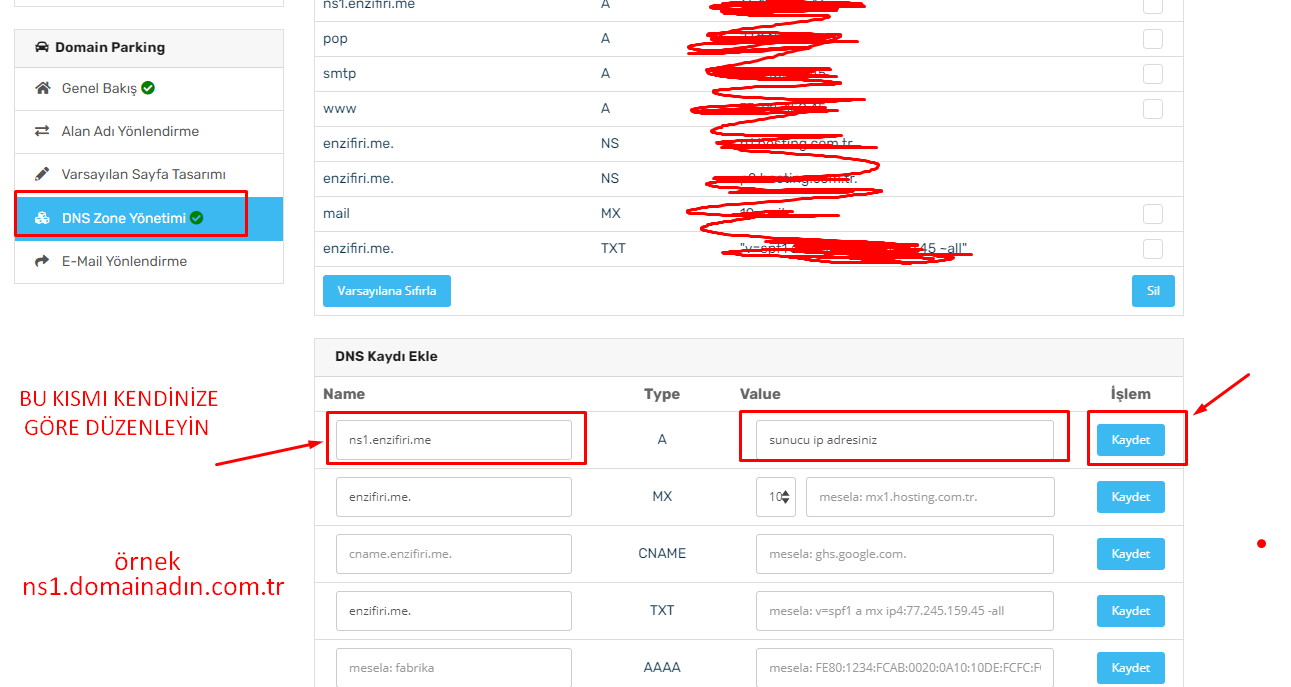
Task: Click the Domain Parking car icon
Action: coord(40,46)
